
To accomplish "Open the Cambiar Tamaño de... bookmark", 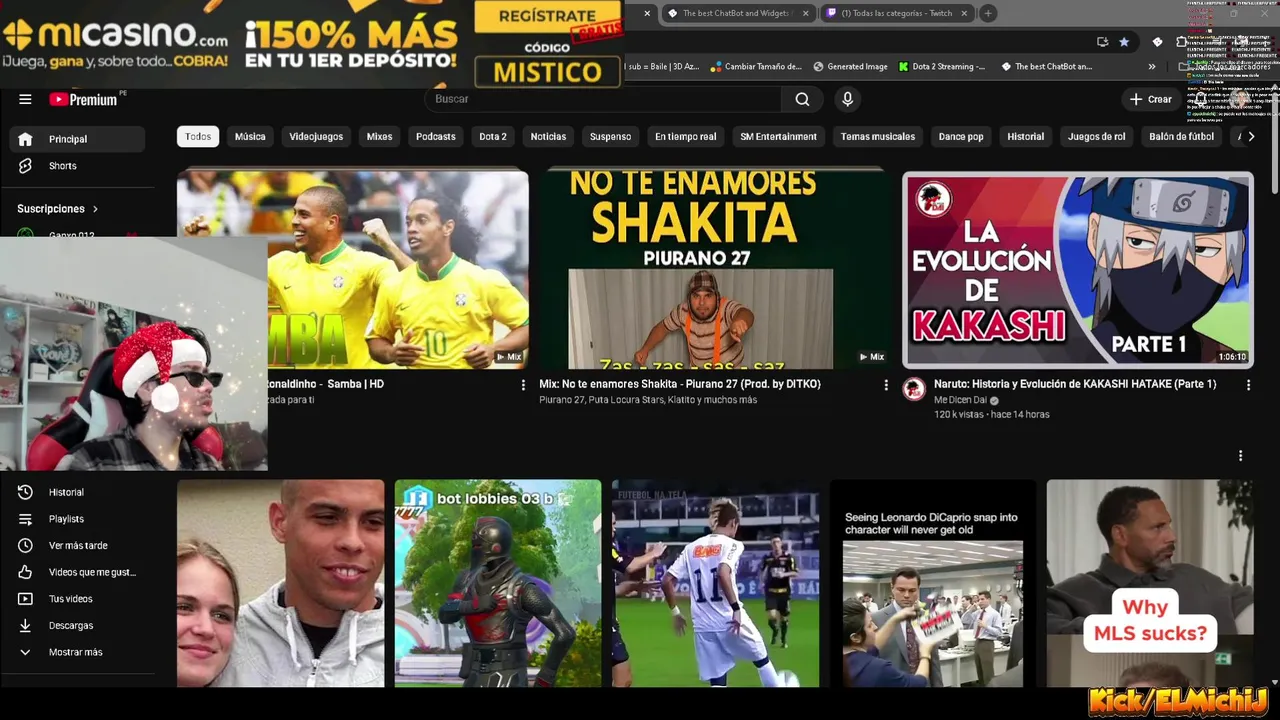I will click(x=756, y=66).
